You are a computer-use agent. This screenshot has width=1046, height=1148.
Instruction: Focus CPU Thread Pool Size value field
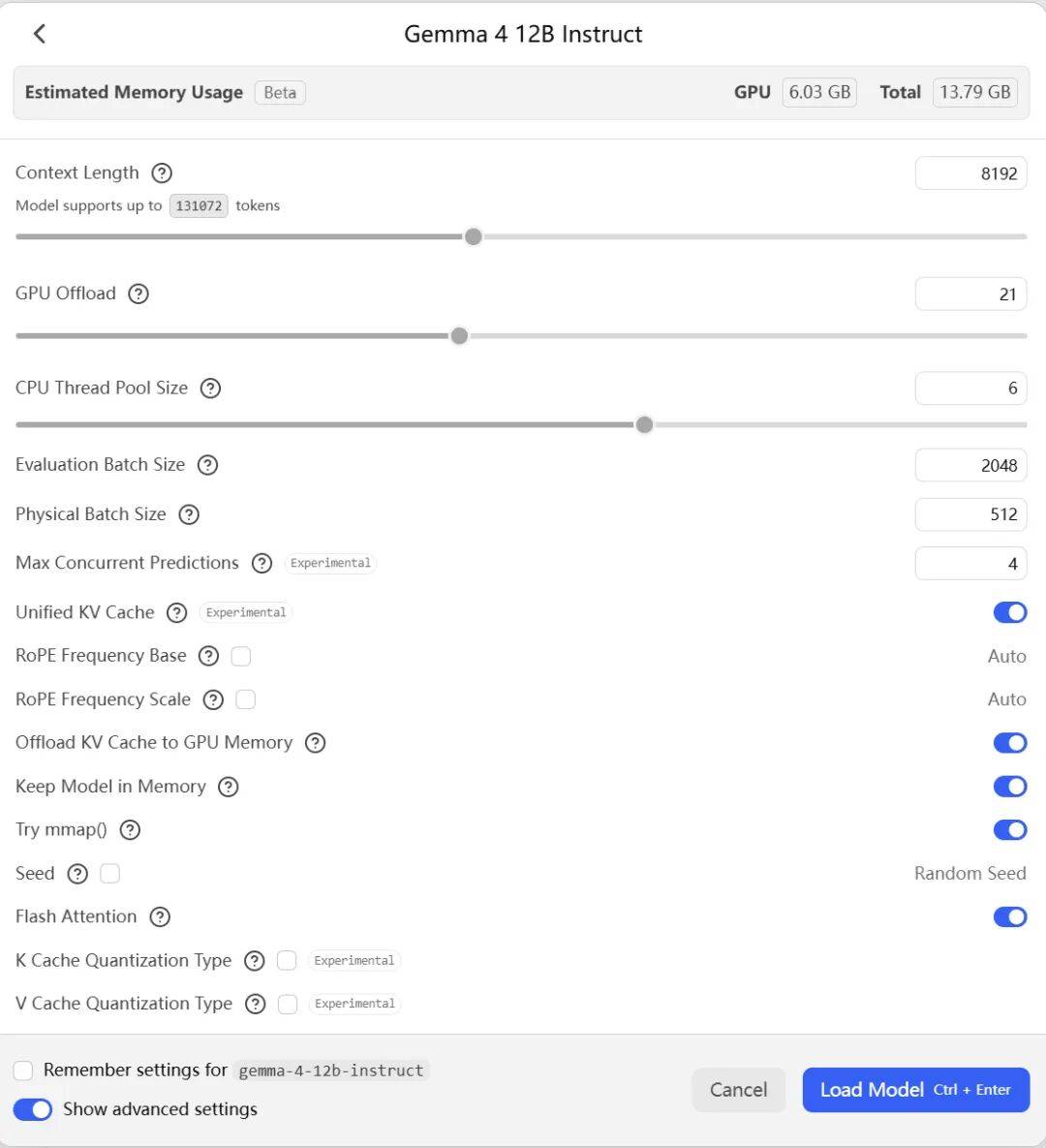point(970,388)
